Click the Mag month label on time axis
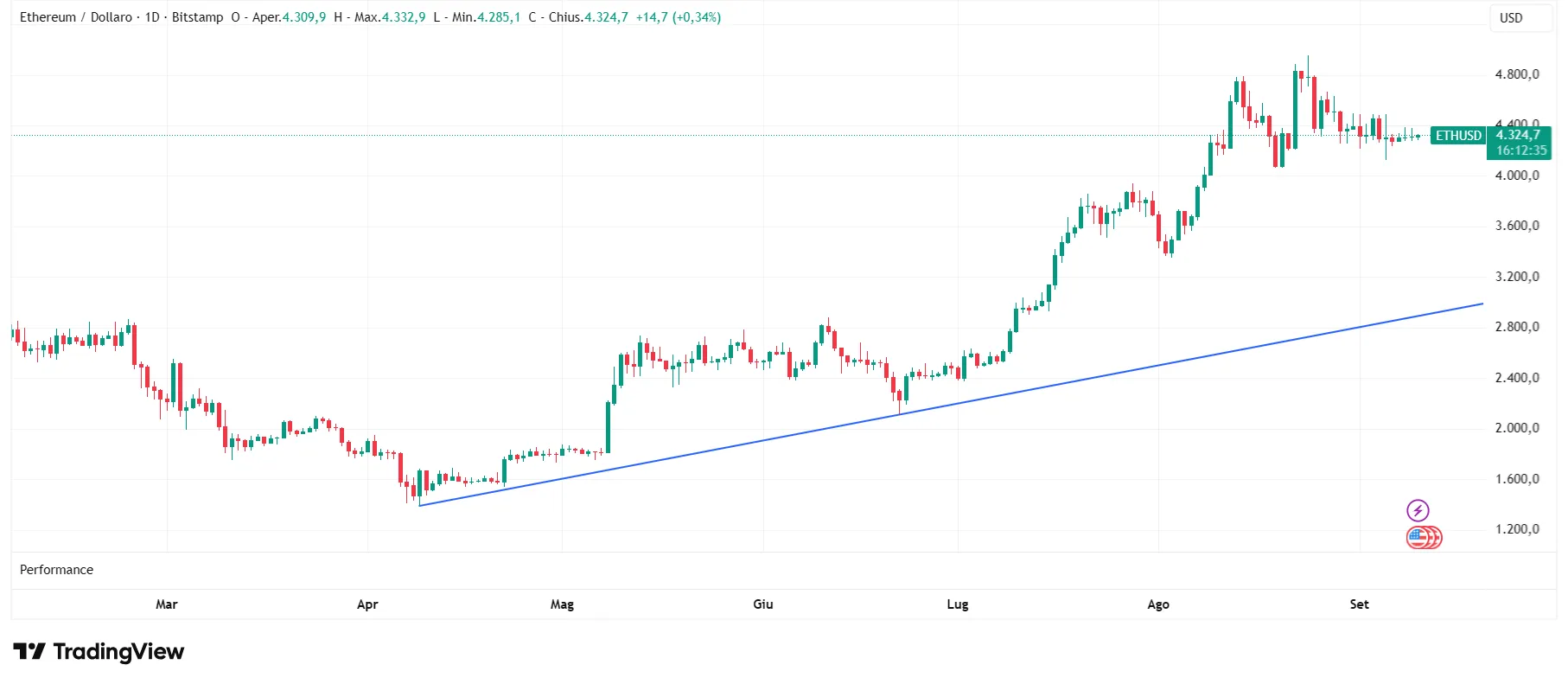The height and width of the screenshot is (684, 1568). pos(562,604)
